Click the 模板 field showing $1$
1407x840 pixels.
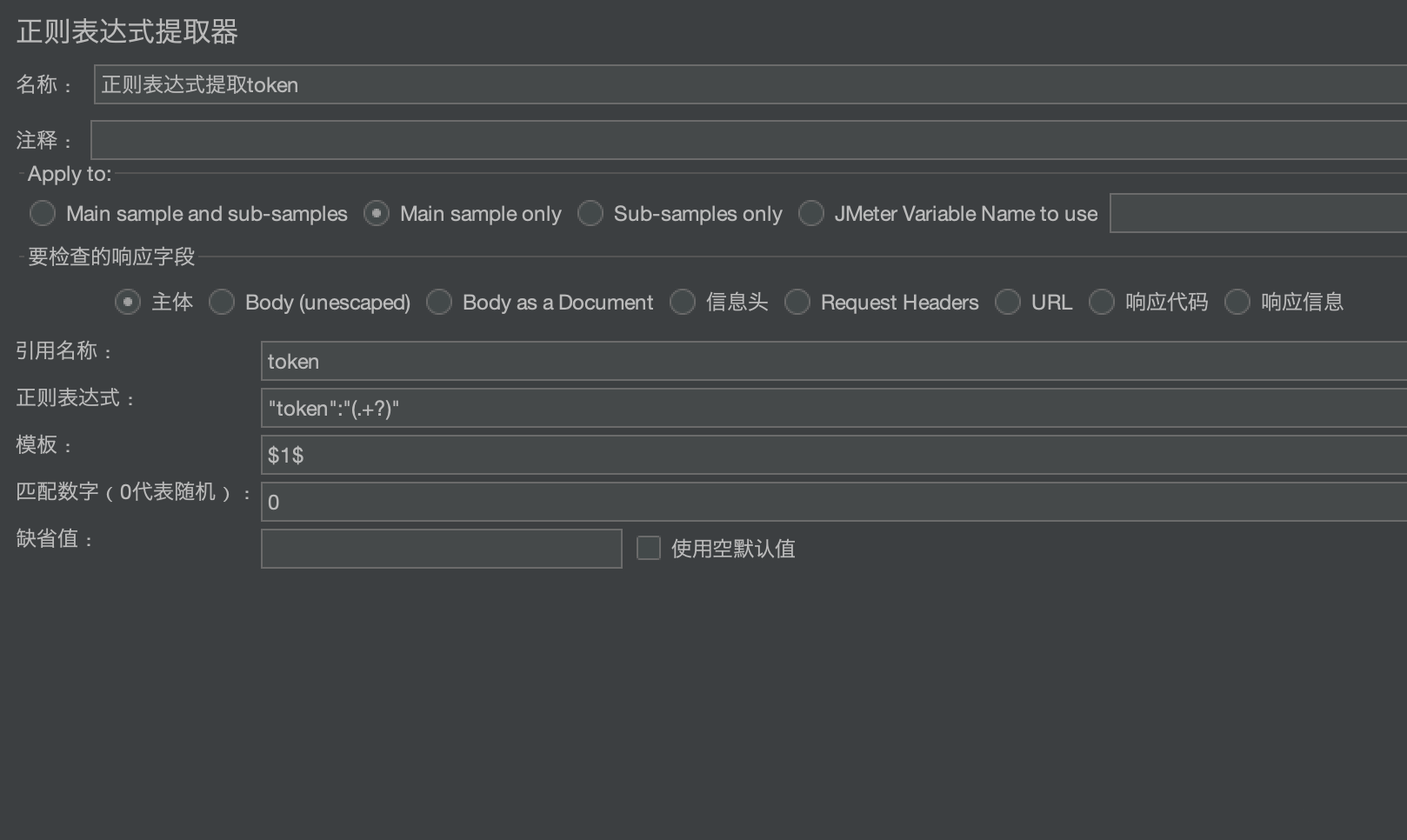[833, 455]
